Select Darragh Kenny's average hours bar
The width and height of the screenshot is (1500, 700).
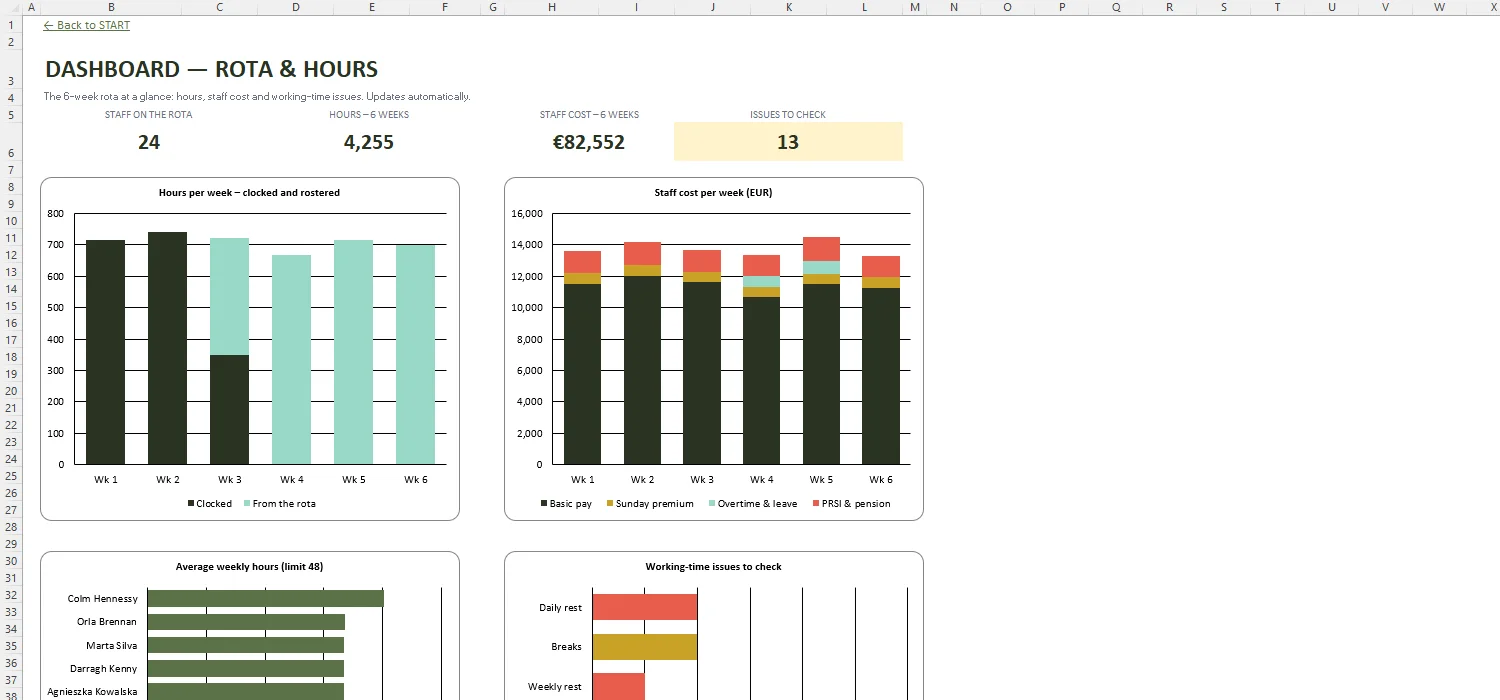[x=246, y=668]
